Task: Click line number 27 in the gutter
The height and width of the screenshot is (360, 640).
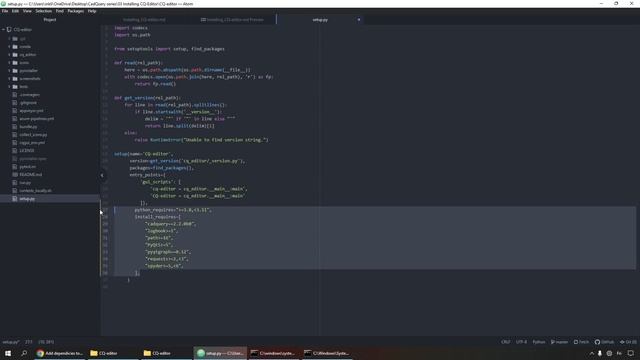Action: pyautogui.click(x=105, y=210)
